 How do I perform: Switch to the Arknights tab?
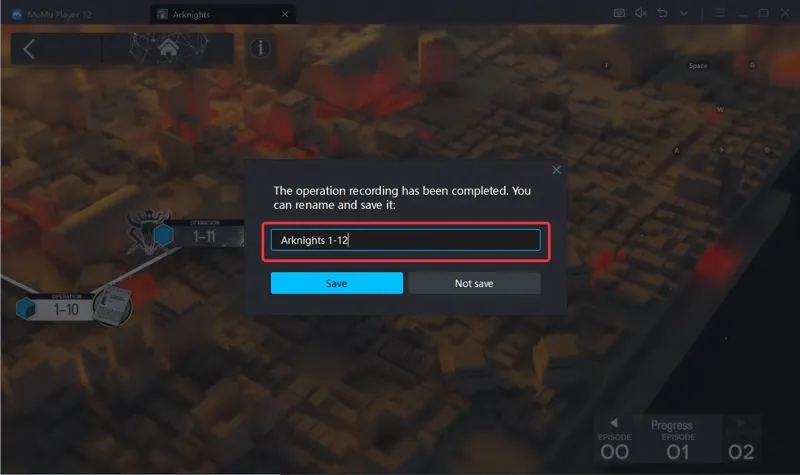coord(216,14)
